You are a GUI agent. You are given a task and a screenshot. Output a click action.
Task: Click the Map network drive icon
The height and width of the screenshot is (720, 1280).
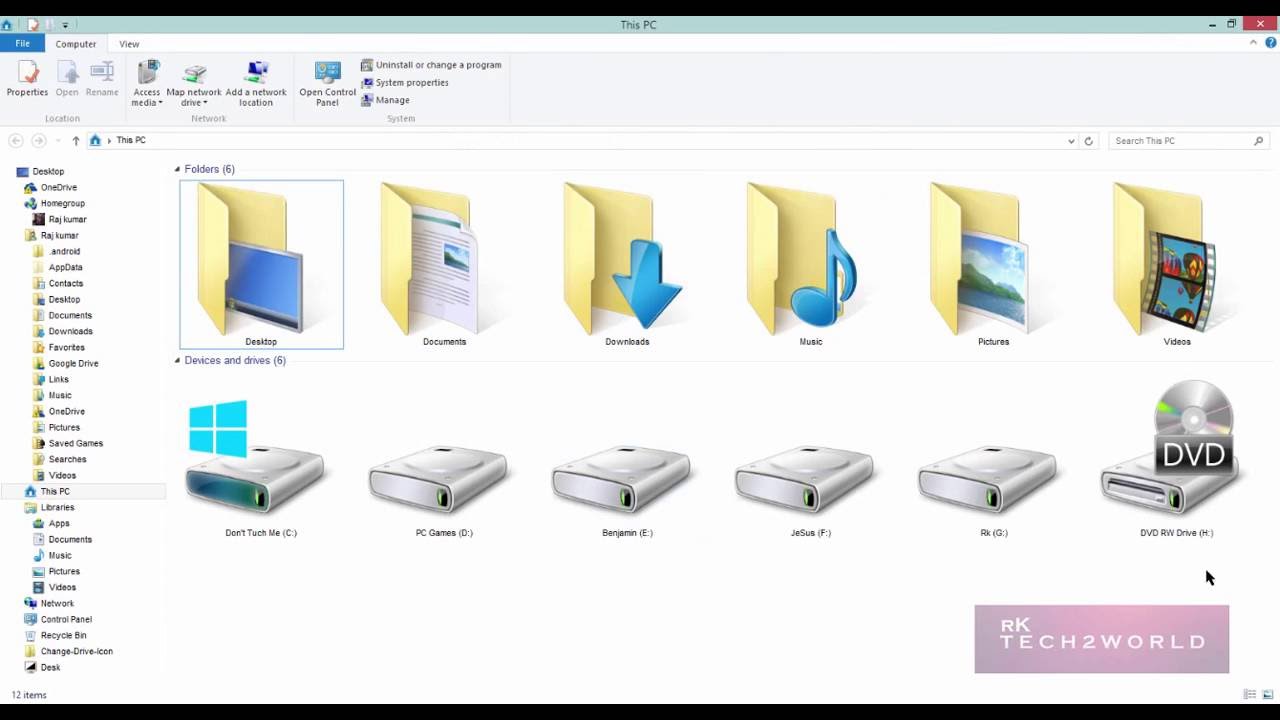tap(194, 80)
